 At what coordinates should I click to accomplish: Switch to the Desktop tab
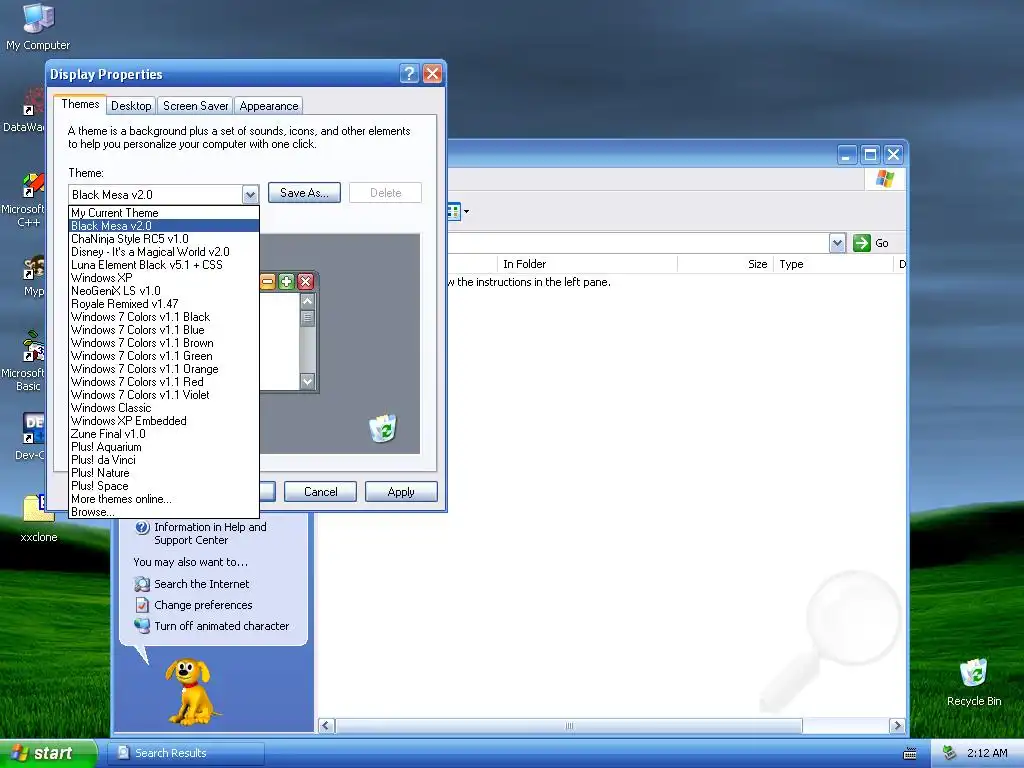(131, 106)
